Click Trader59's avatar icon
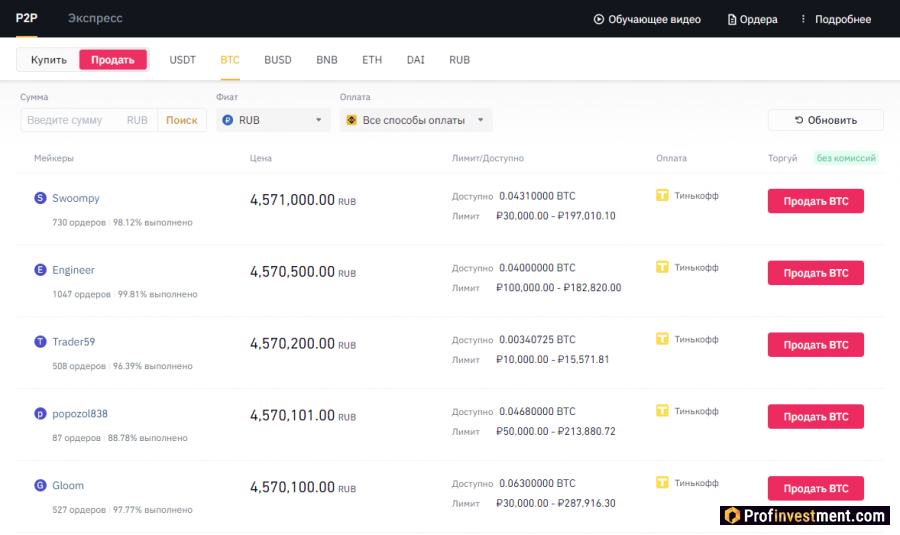 coord(40,342)
